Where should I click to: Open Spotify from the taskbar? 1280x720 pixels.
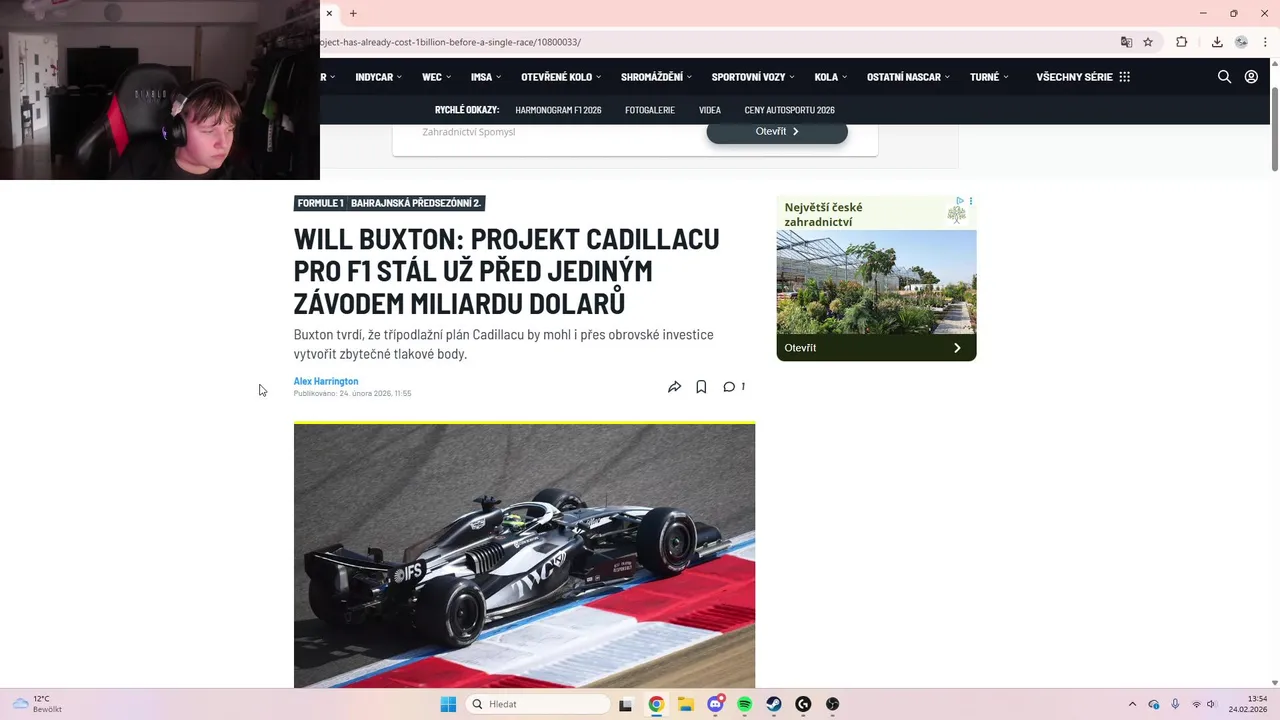coord(744,704)
